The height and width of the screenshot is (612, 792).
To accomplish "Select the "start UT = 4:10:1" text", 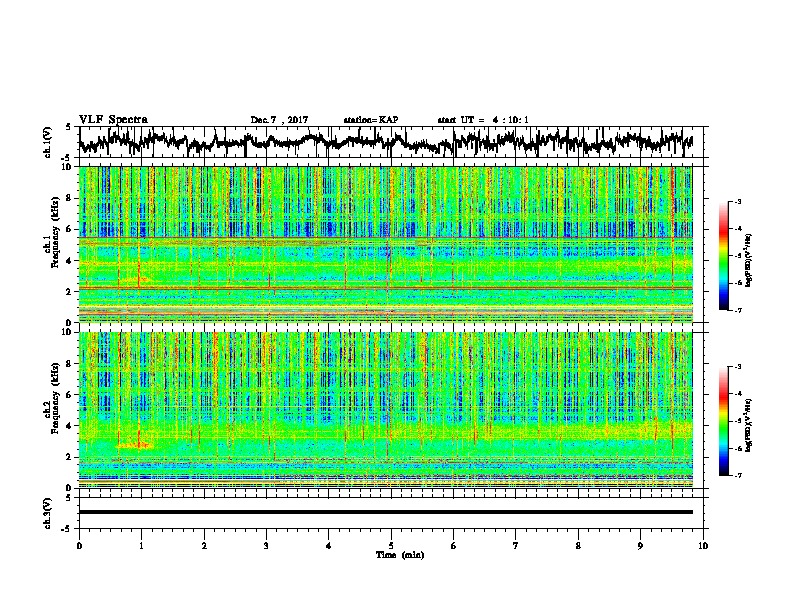I will tap(483, 120).
